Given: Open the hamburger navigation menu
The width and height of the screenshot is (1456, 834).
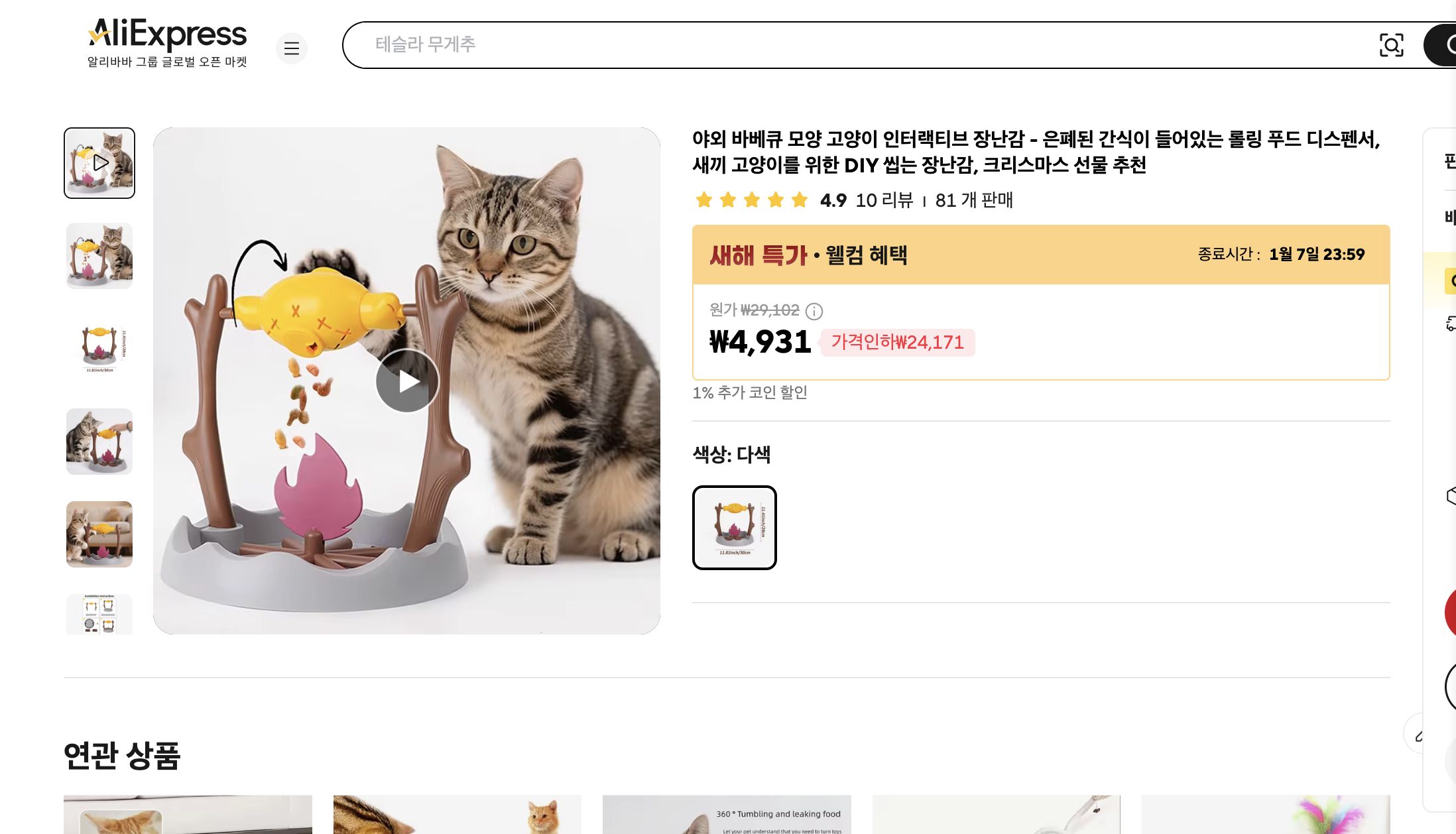Looking at the screenshot, I should [x=292, y=48].
